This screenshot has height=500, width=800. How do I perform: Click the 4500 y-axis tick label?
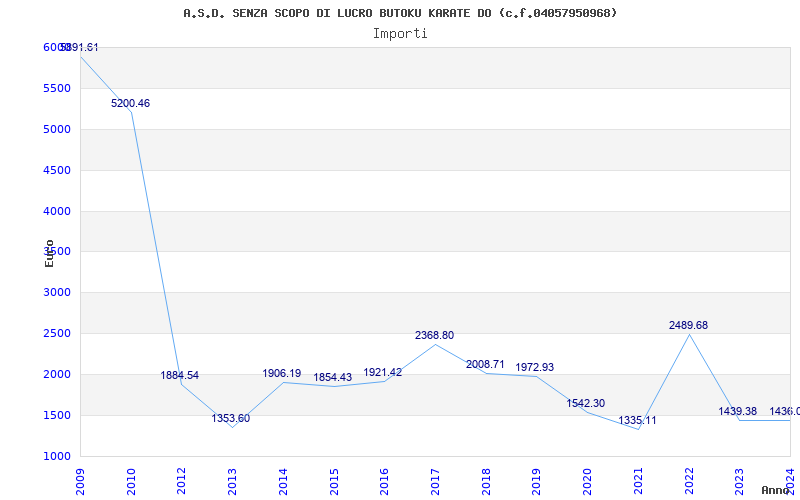(x=57, y=170)
